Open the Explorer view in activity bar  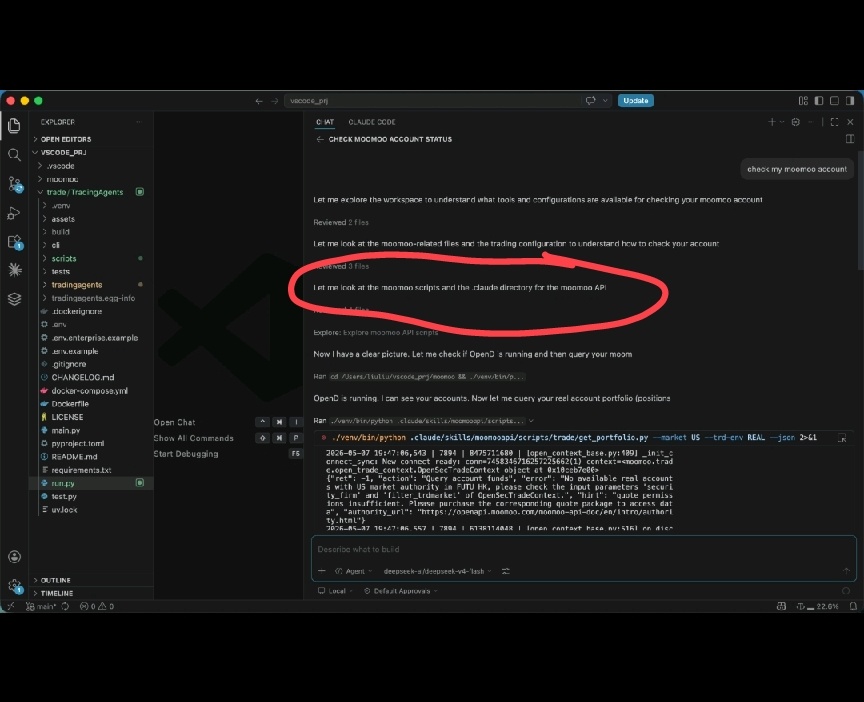[14, 126]
